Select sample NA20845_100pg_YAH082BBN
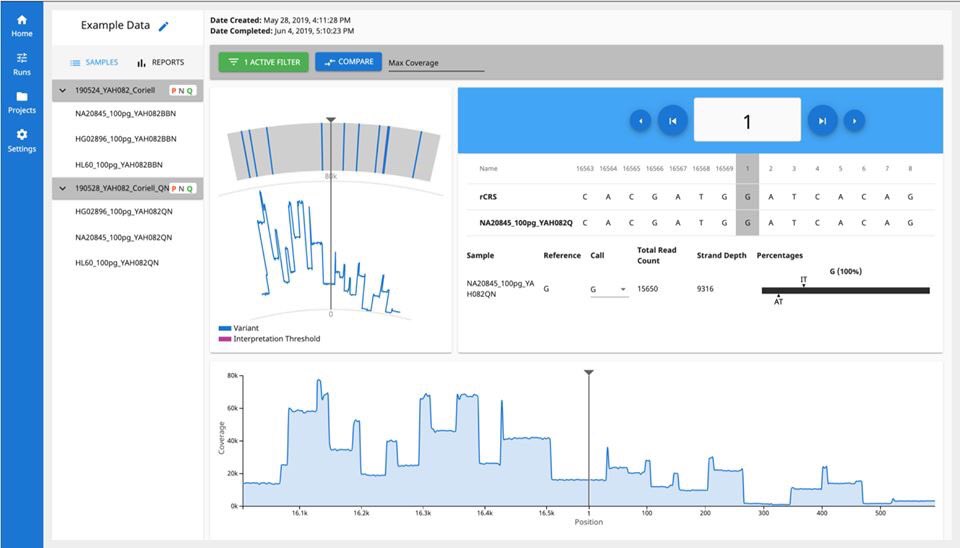This screenshot has height=548, width=960. click(x=126, y=114)
